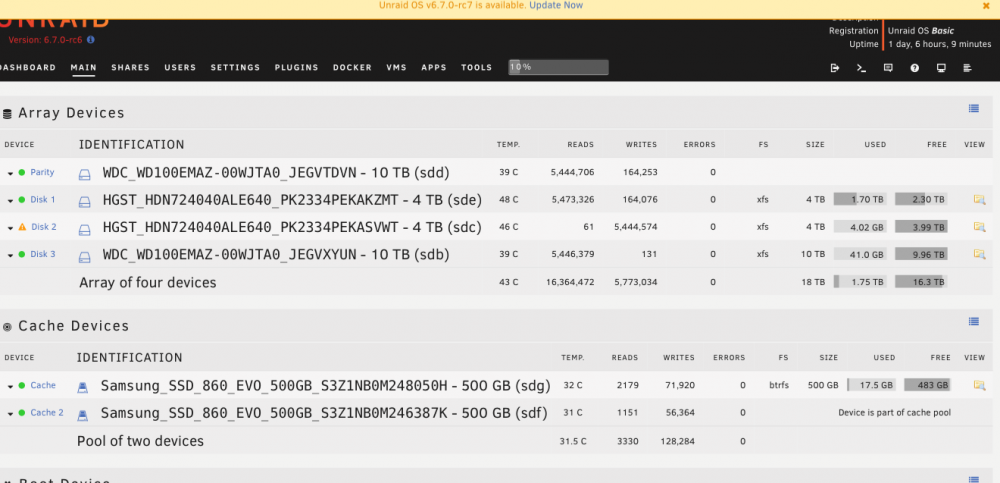Viewport: 1000px width, 483px height.
Task: Open the Tools tab
Action: click(x=476, y=68)
